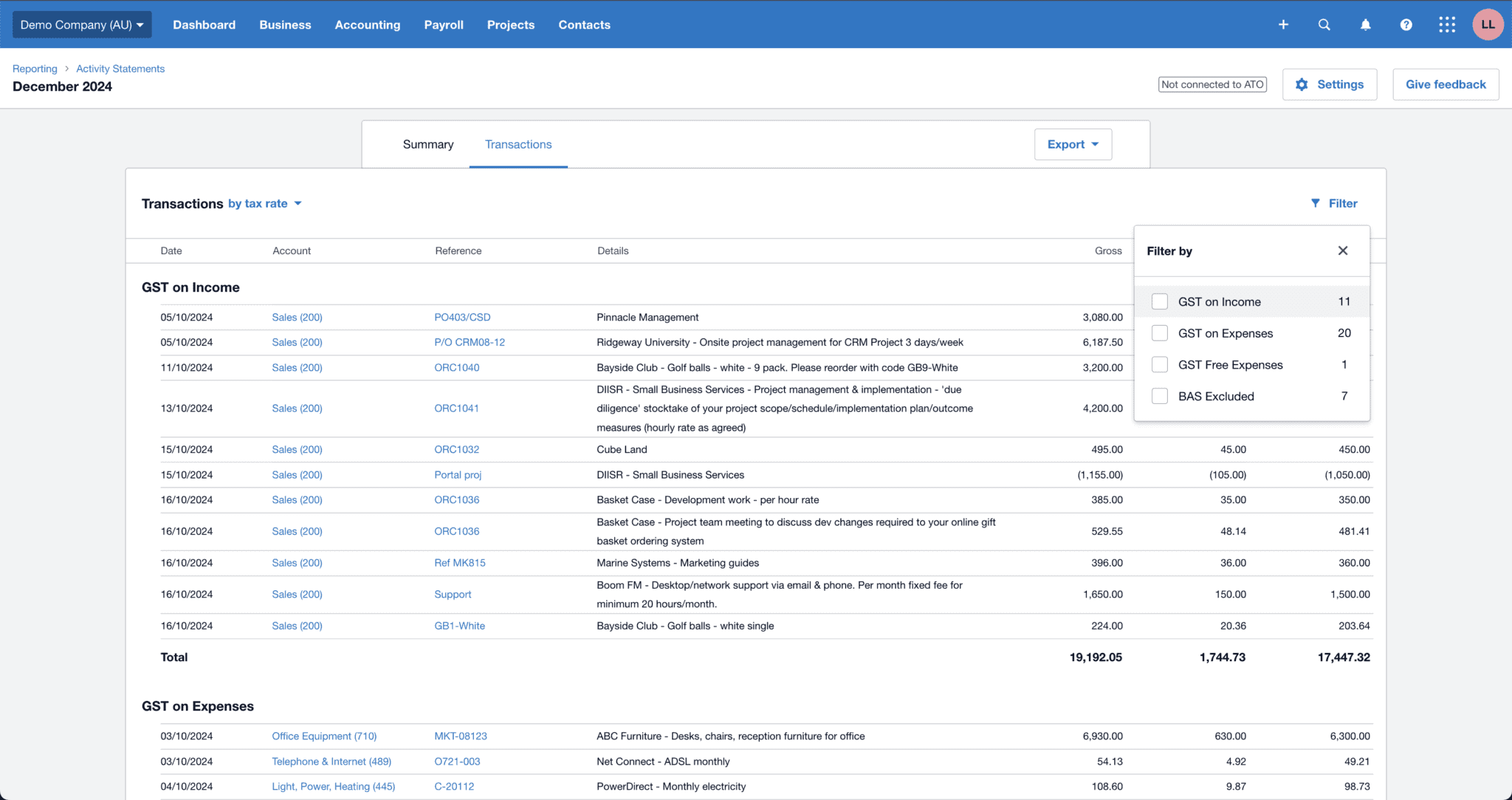Viewport: 1512px width, 800px height.
Task: Open the notifications bell
Action: pos(1364,24)
